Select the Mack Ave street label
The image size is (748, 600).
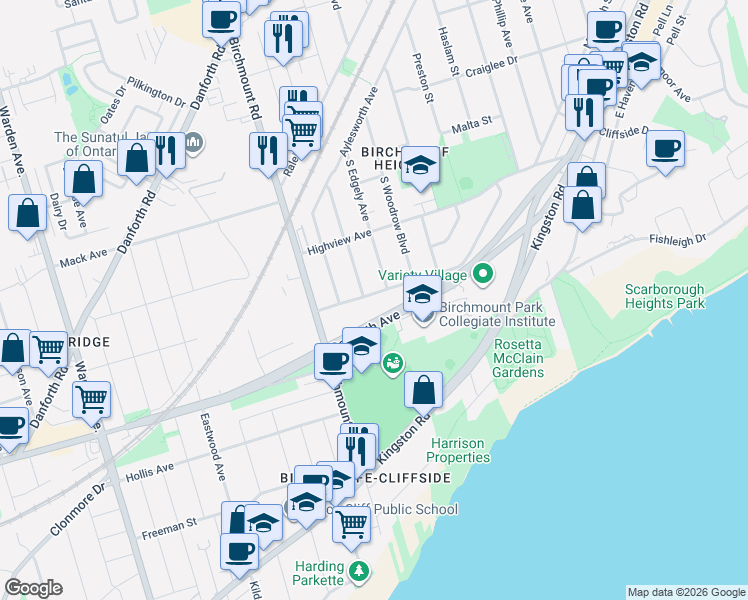click(x=83, y=258)
